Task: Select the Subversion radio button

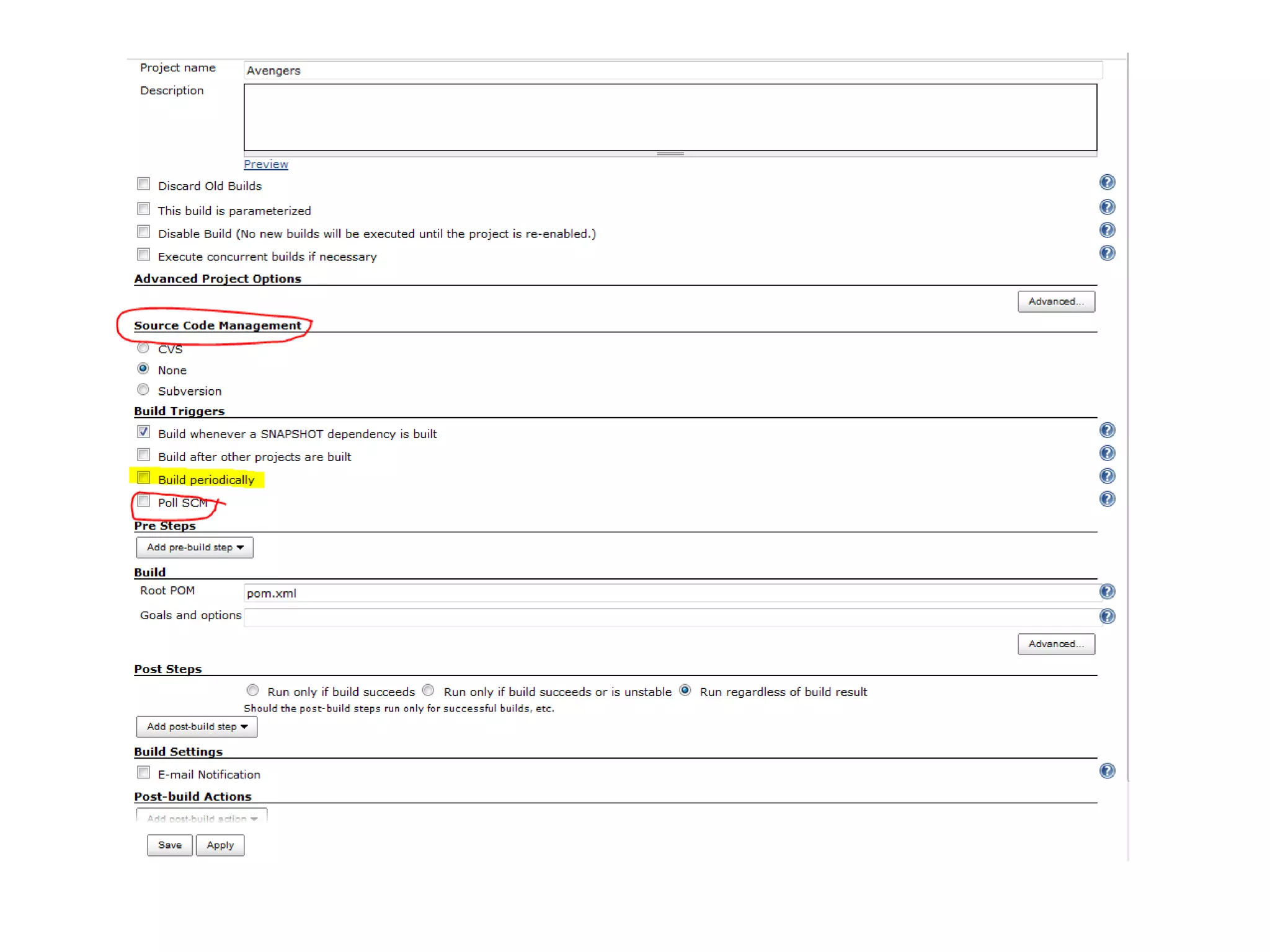Action: (143, 390)
